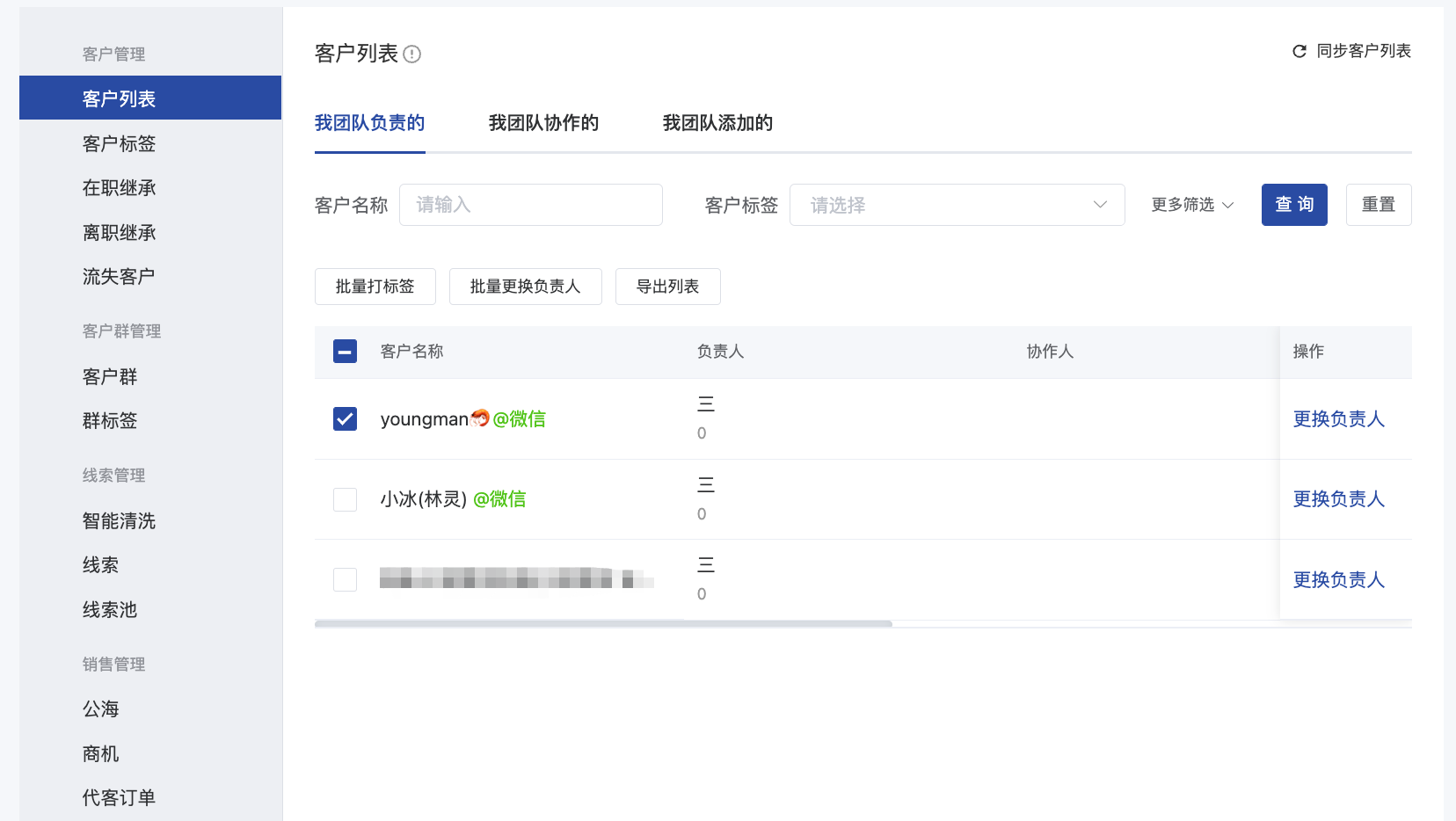Open 智能清洗 in the sidebar
Image resolution: width=1456 pixels, height=821 pixels.
[119, 521]
